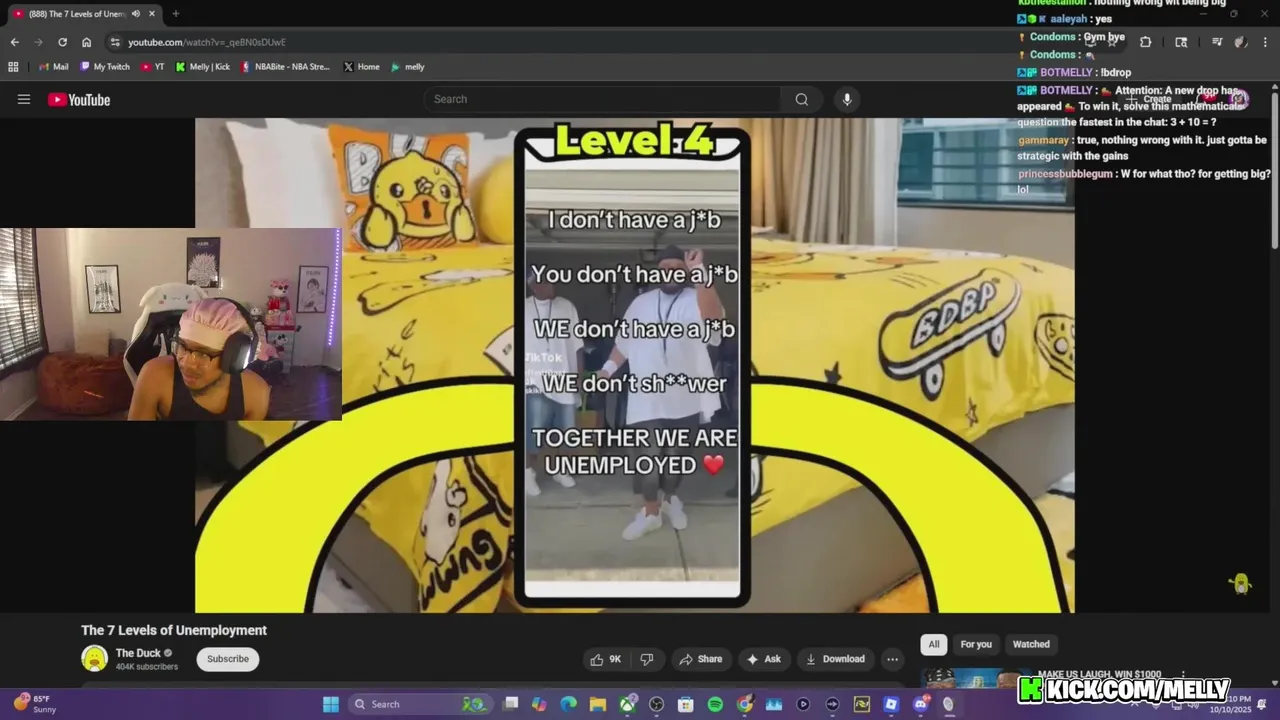The width and height of the screenshot is (1280, 720).
Task: Open the Mail bookmark
Action: [52, 67]
